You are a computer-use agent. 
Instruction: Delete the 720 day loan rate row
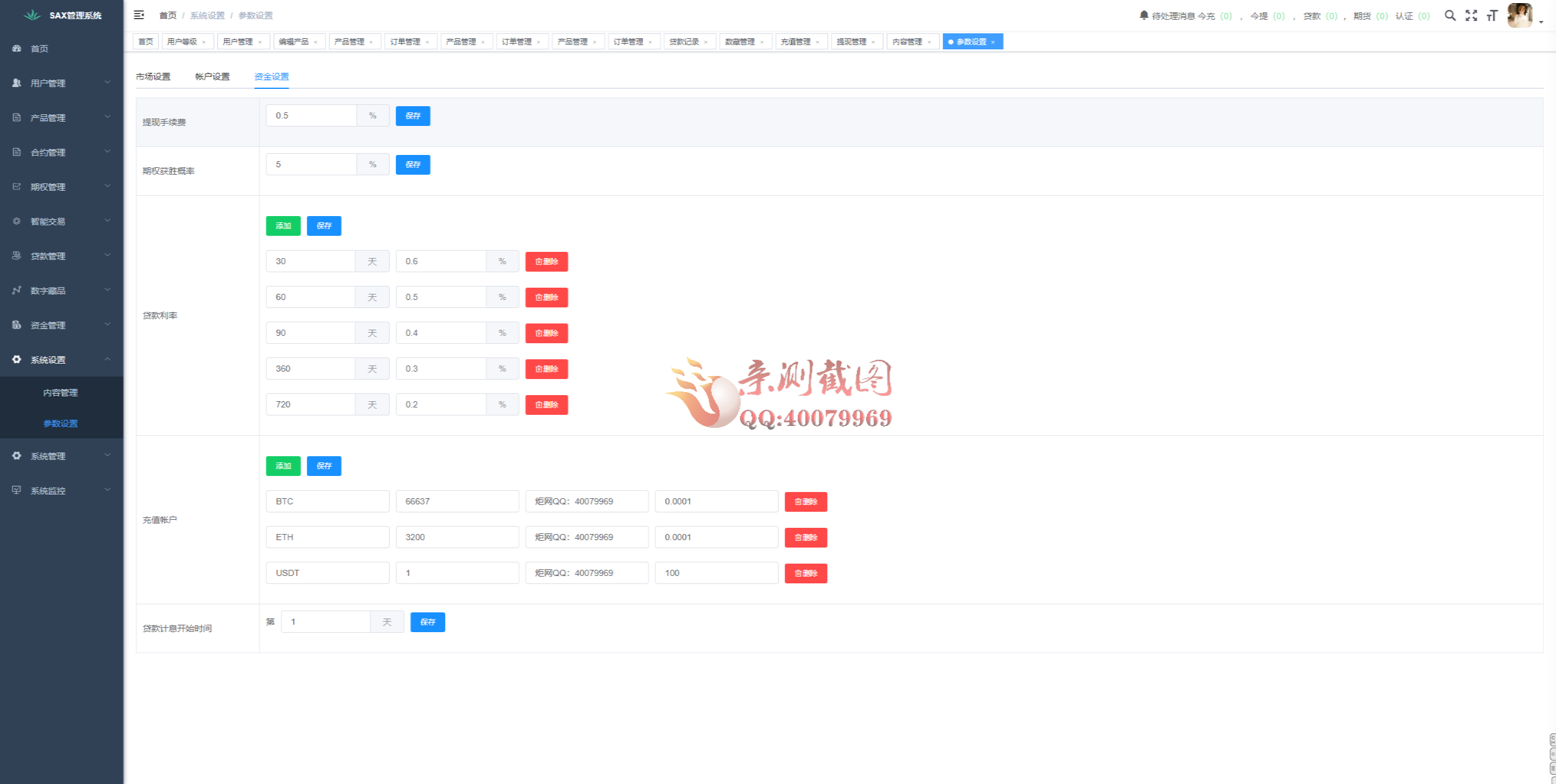coord(546,405)
